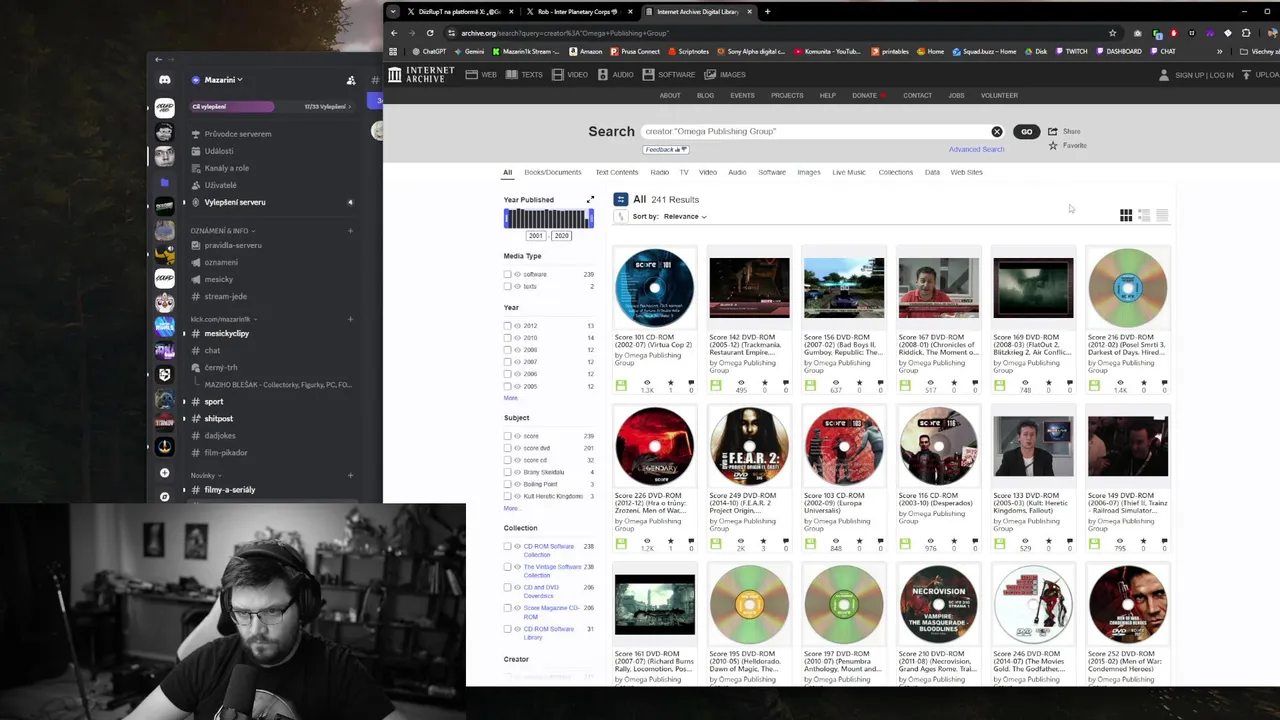Open Video section in archive header
The image size is (1280, 720).
pos(570,74)
